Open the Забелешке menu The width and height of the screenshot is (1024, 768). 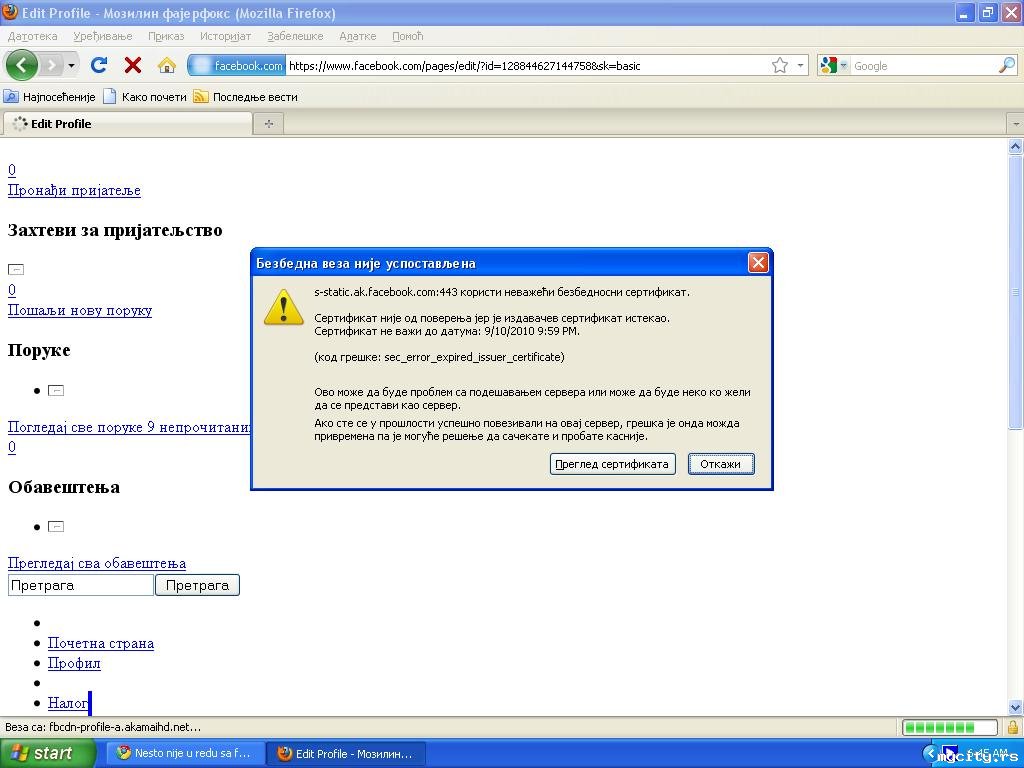click(x=295, y=36)
